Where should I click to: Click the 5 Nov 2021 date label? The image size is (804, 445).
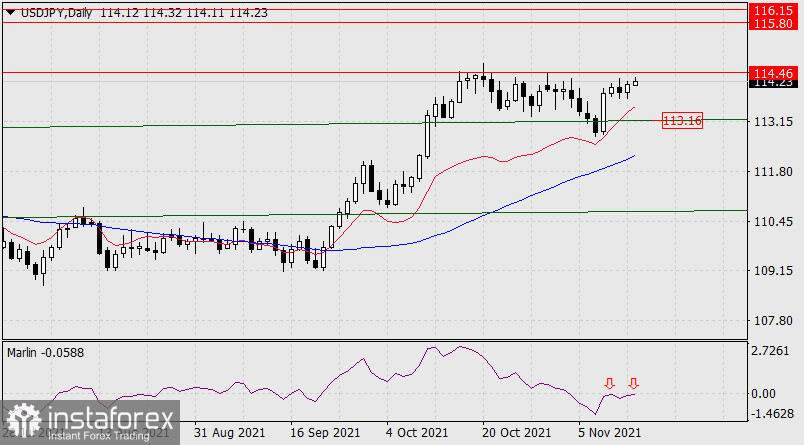pos(609,433)
